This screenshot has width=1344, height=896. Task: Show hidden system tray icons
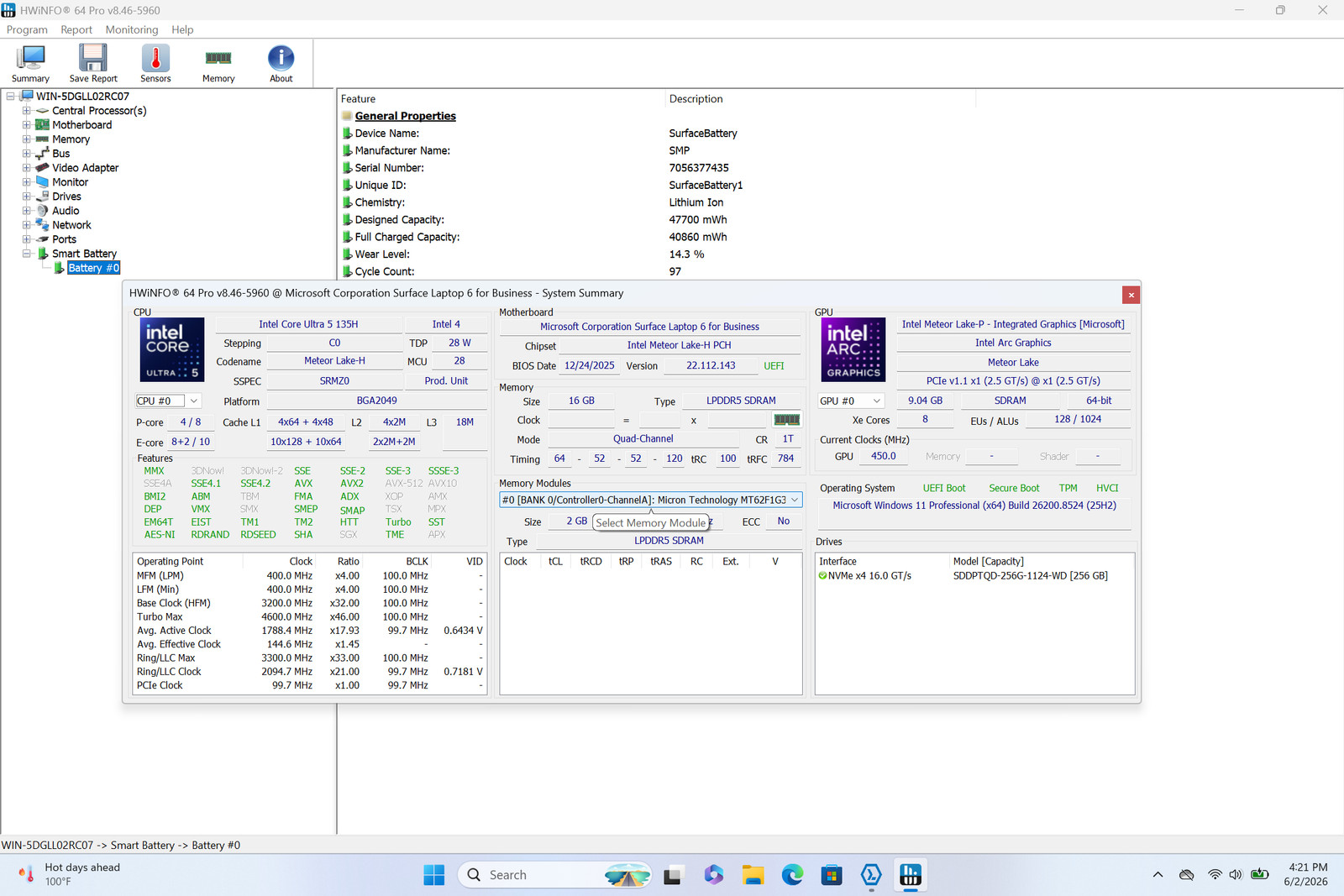click(1158, 875)
